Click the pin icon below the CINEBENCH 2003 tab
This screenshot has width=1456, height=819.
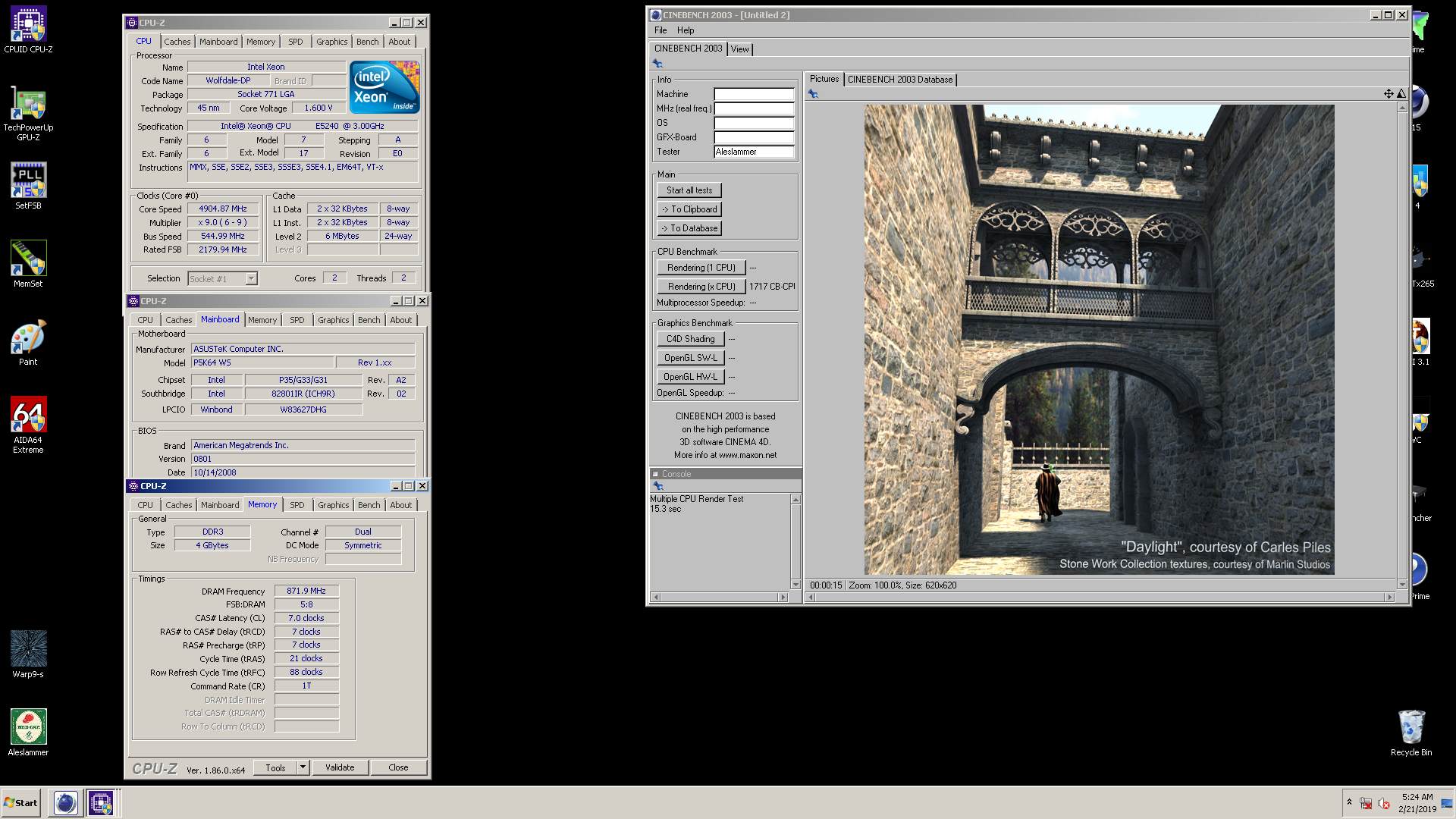(657, 64)
